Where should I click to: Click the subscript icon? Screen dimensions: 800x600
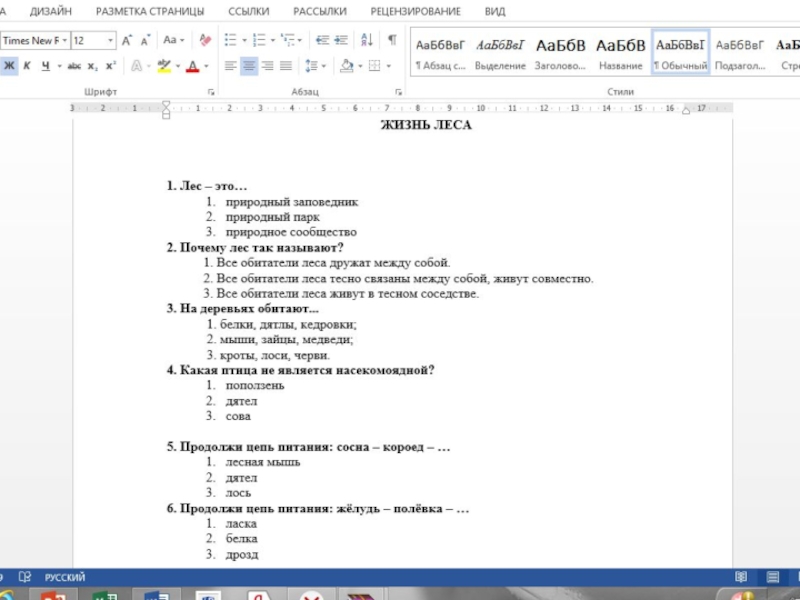[93, 66]
